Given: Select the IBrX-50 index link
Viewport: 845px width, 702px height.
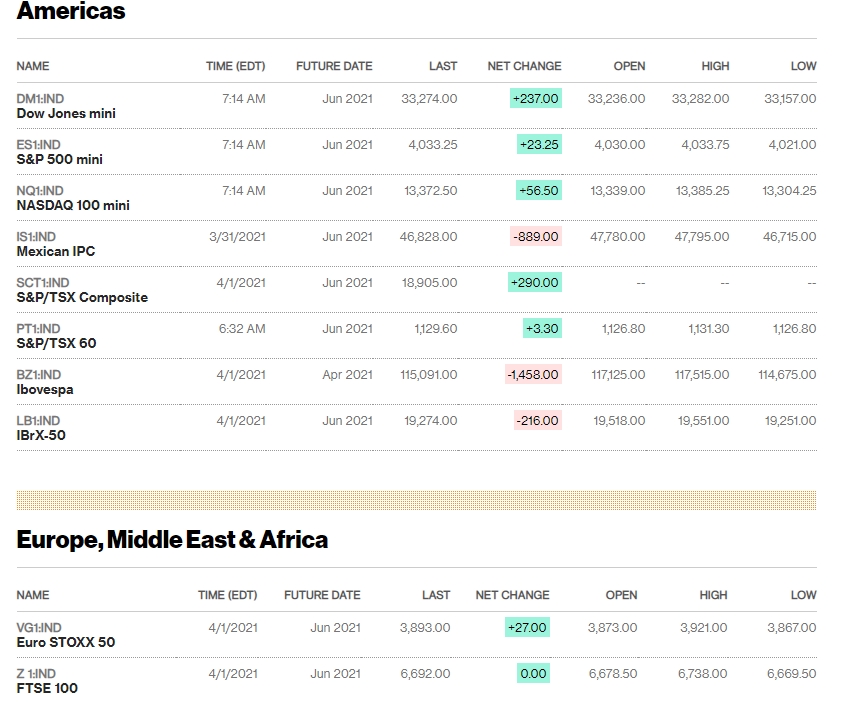Looking at the screenshot, I should tap(41, 436).
